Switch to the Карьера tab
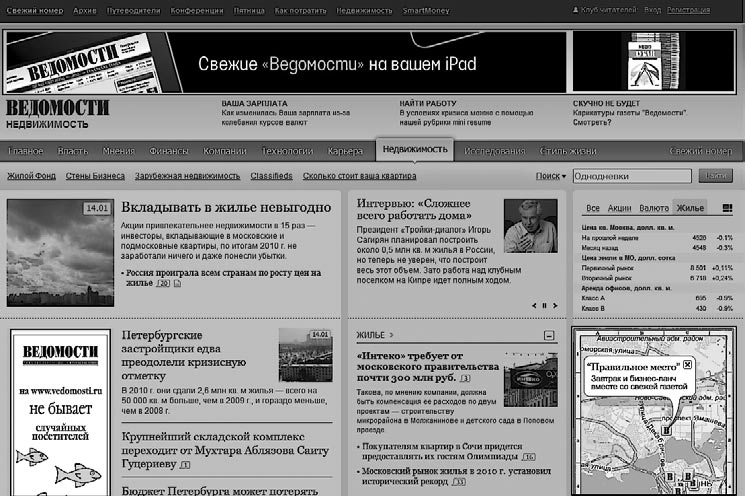745x496 pixels. point(345,151)
